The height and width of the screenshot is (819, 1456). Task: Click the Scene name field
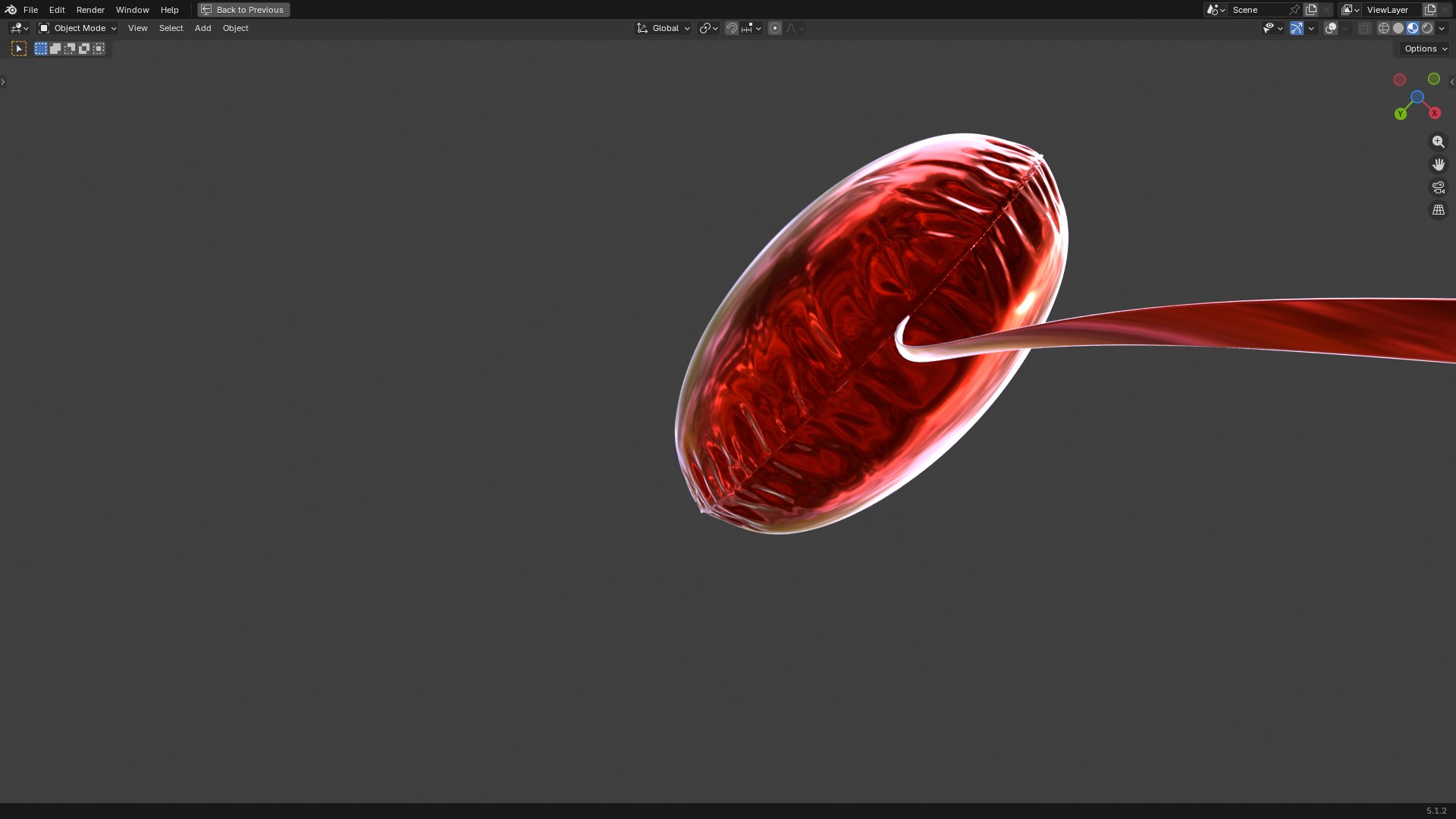pos(1257,10)
